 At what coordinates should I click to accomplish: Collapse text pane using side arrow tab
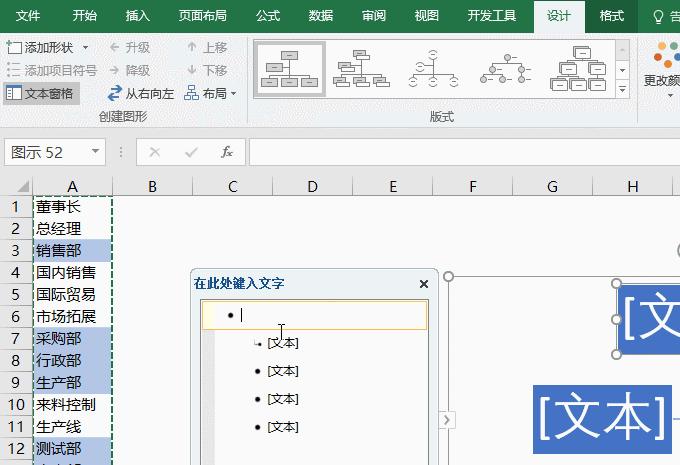click(x=447, y=420)
